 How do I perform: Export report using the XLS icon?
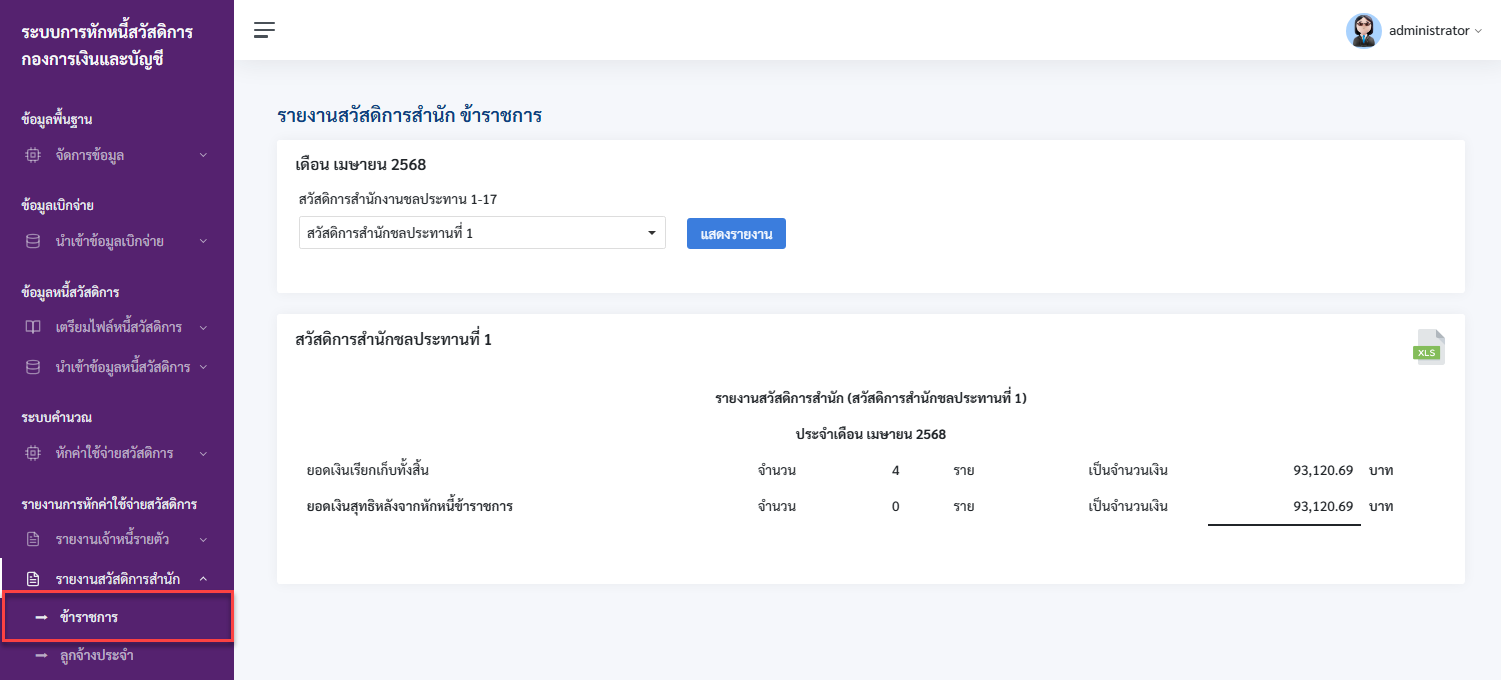point(1428,347)
